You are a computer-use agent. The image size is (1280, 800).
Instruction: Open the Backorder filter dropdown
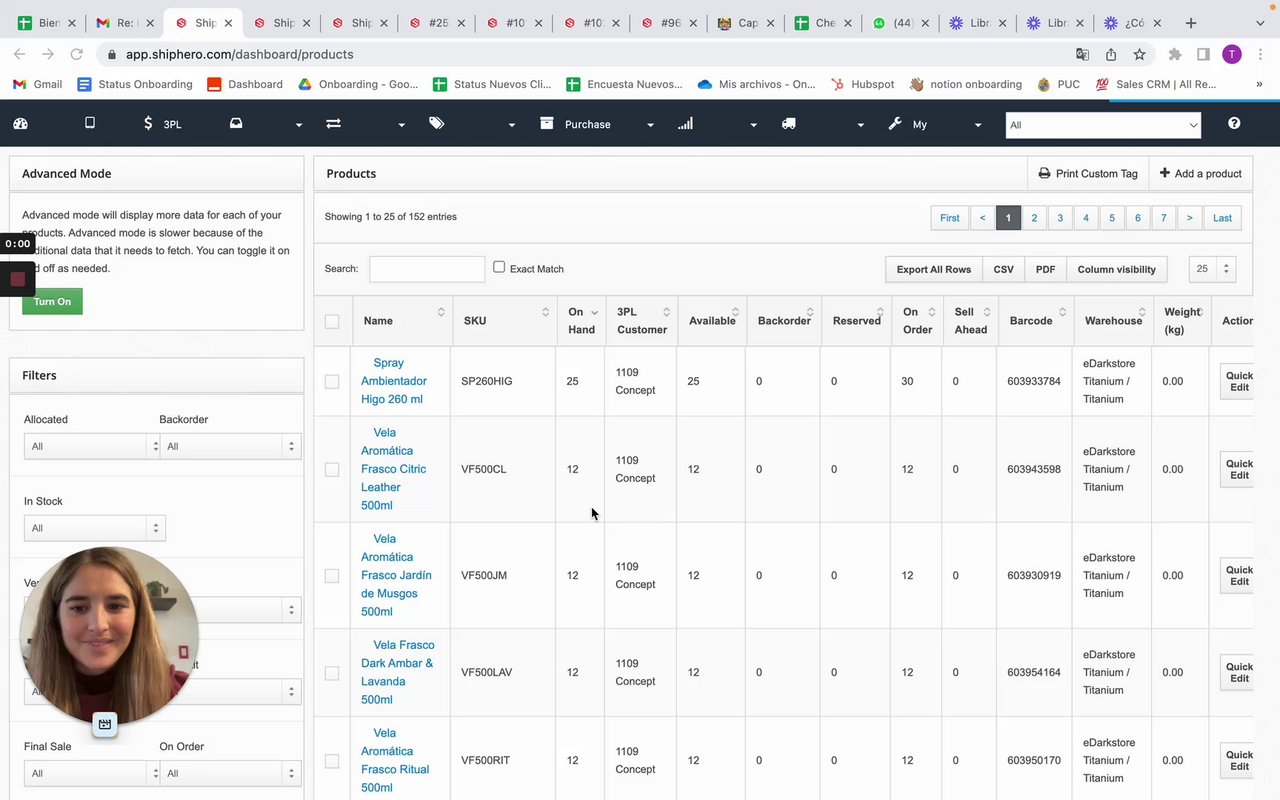click(x=229, y=446)
